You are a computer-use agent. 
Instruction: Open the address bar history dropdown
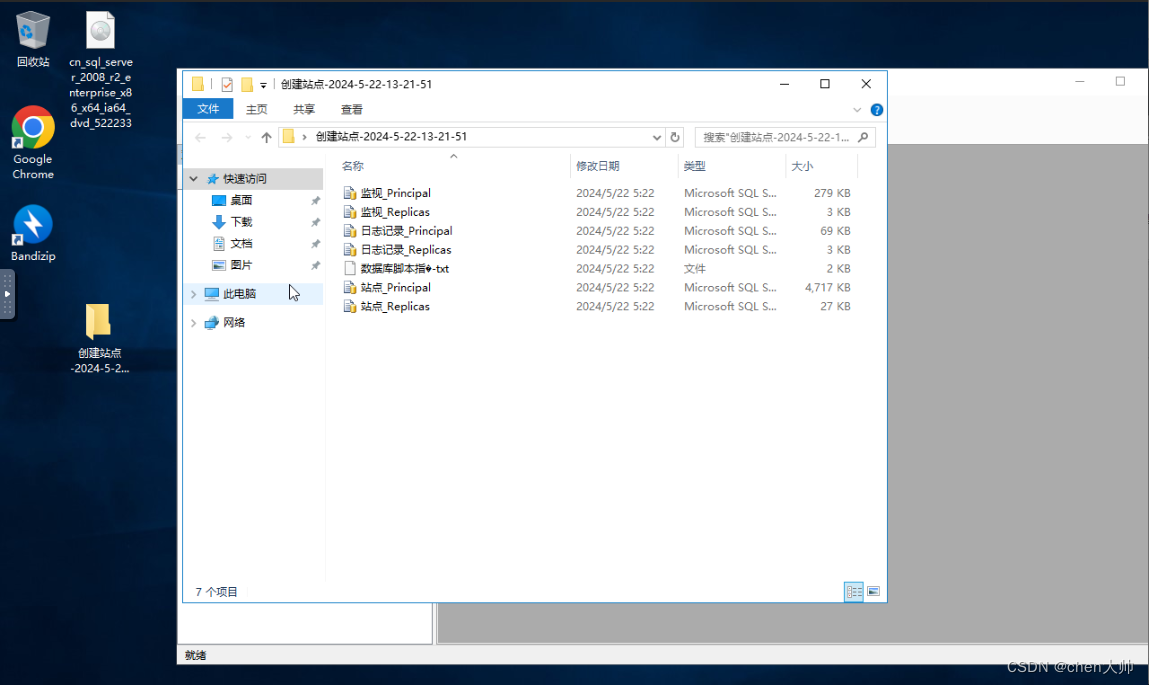[657, 137]
